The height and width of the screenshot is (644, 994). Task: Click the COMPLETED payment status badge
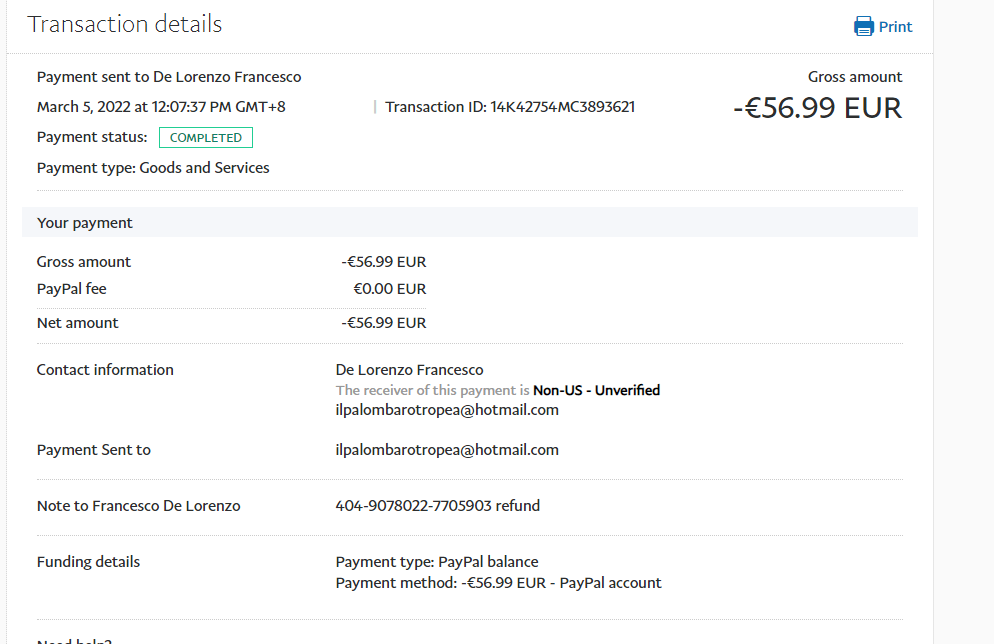tap(205, 138)
